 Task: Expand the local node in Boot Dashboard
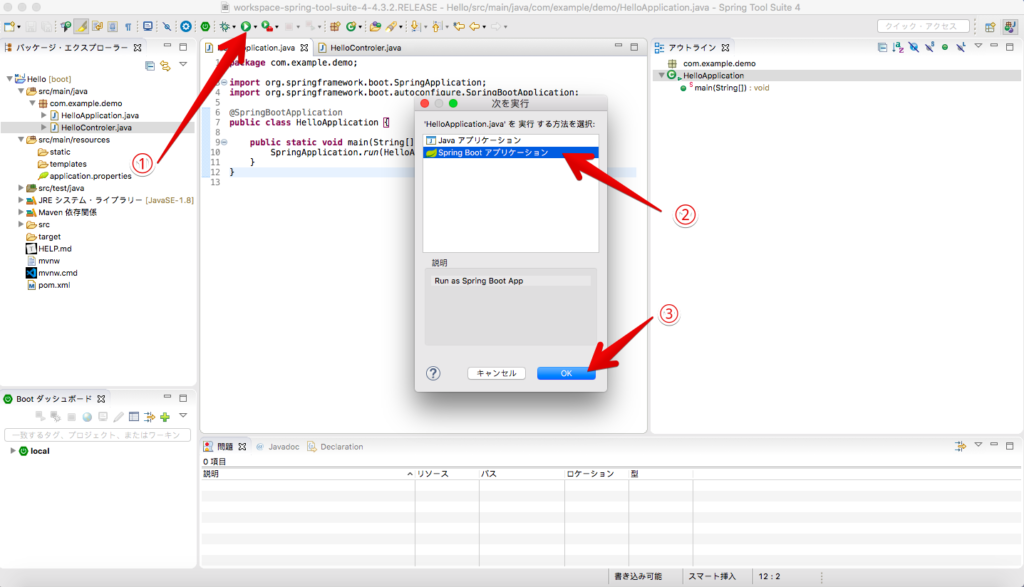[x=13, y=451]
